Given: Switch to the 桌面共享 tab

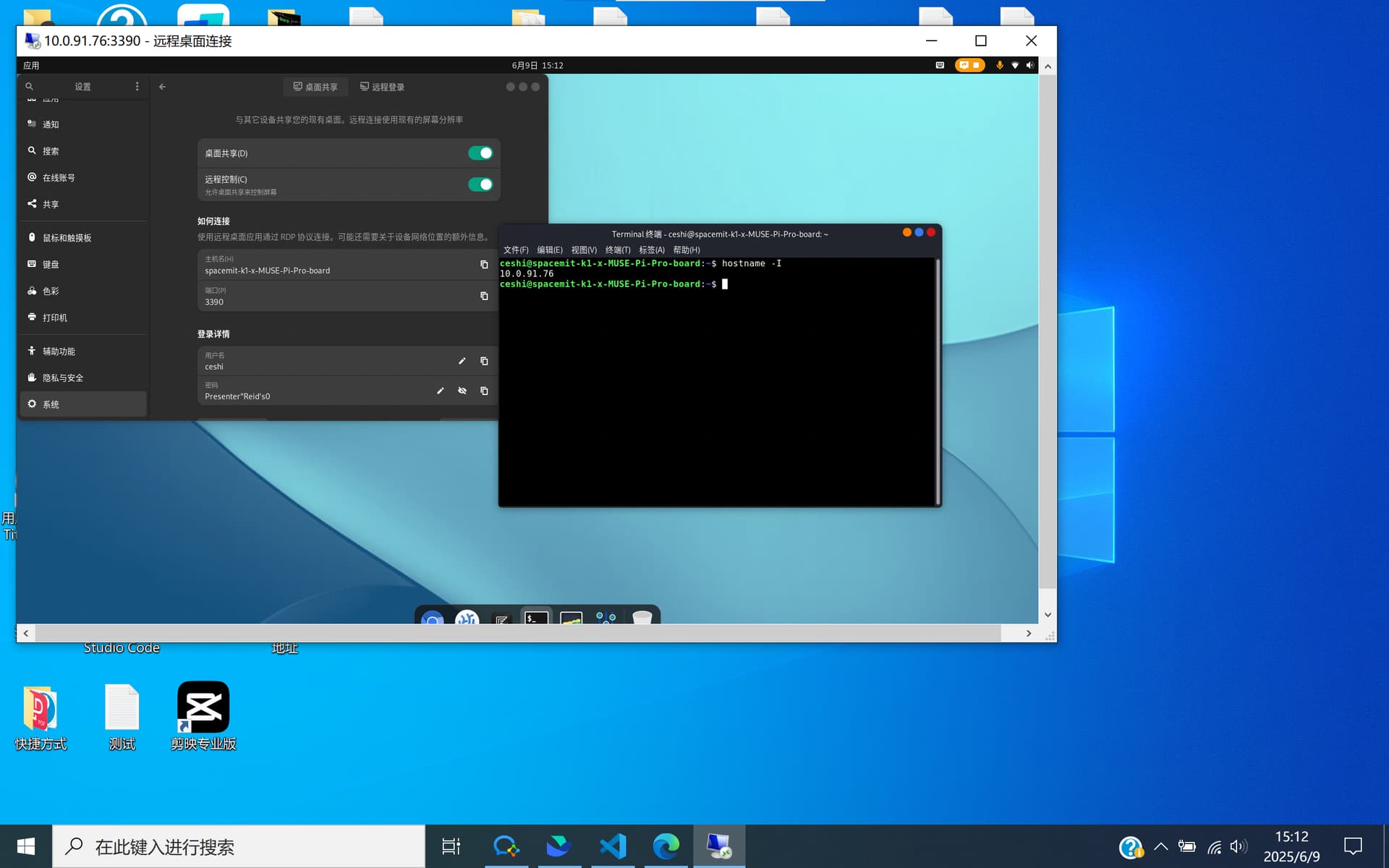Looking at the screenshot, I should point(315,87).
